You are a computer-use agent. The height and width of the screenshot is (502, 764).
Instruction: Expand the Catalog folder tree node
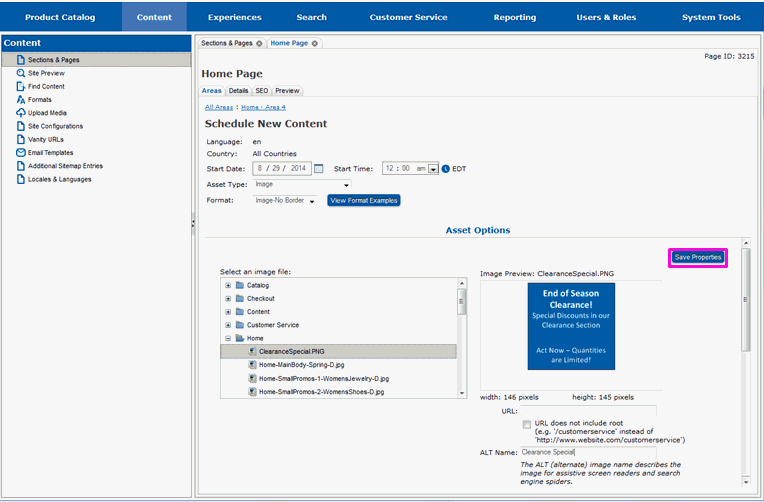[x=228, y=285]
